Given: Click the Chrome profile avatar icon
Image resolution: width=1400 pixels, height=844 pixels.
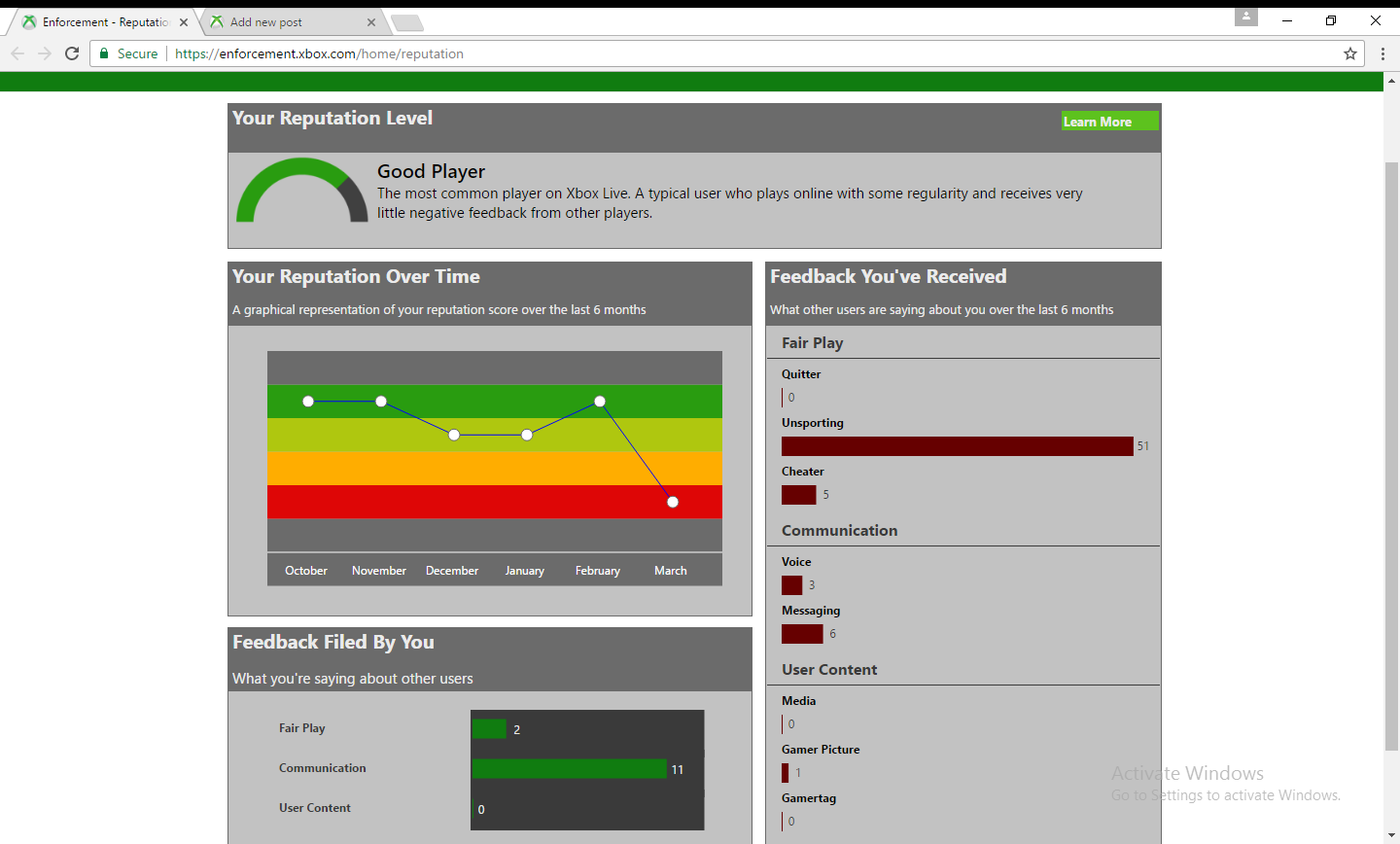Looking at the screenshot, I should [x=1246, y=17].
